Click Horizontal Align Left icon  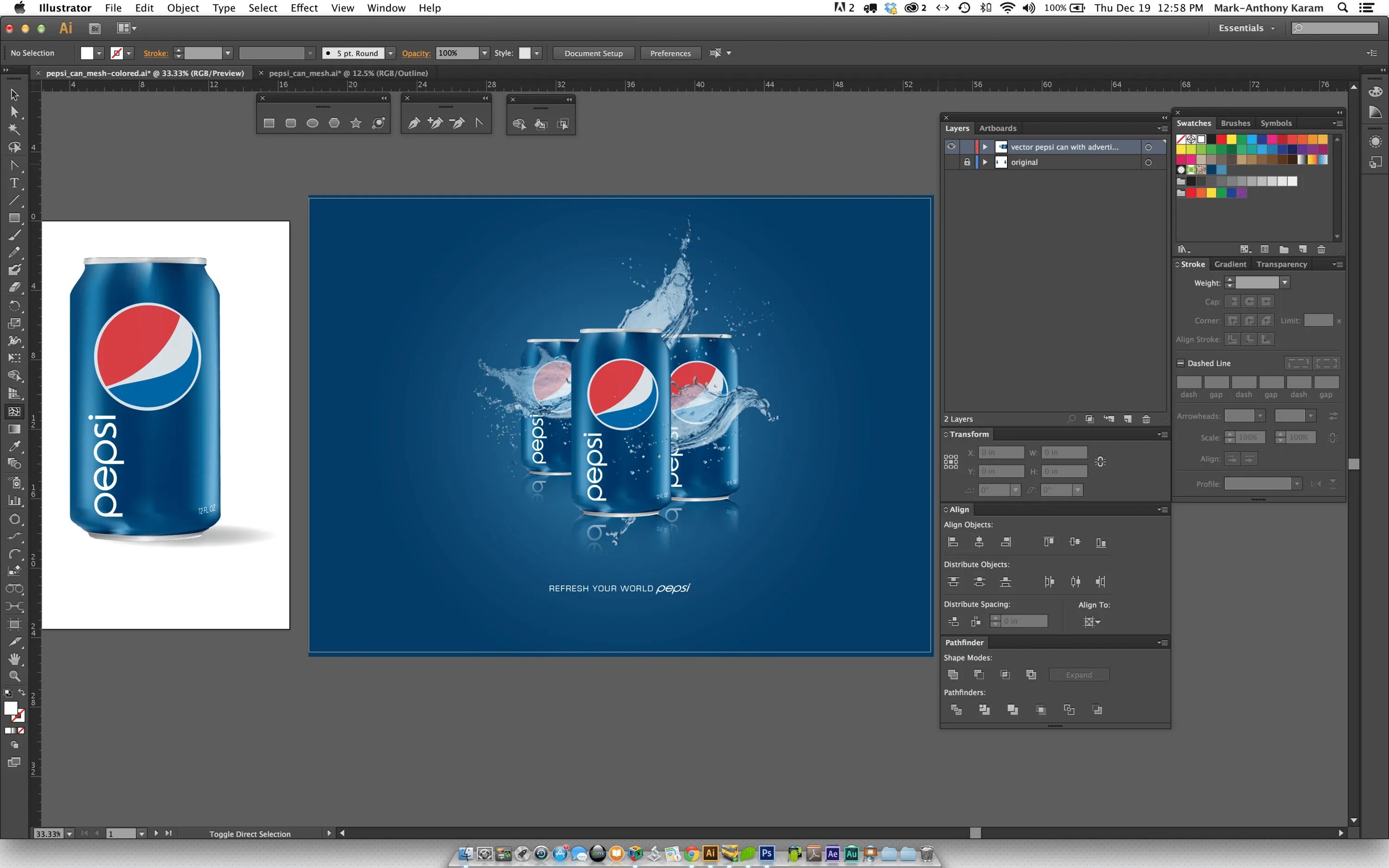[953, 542]
